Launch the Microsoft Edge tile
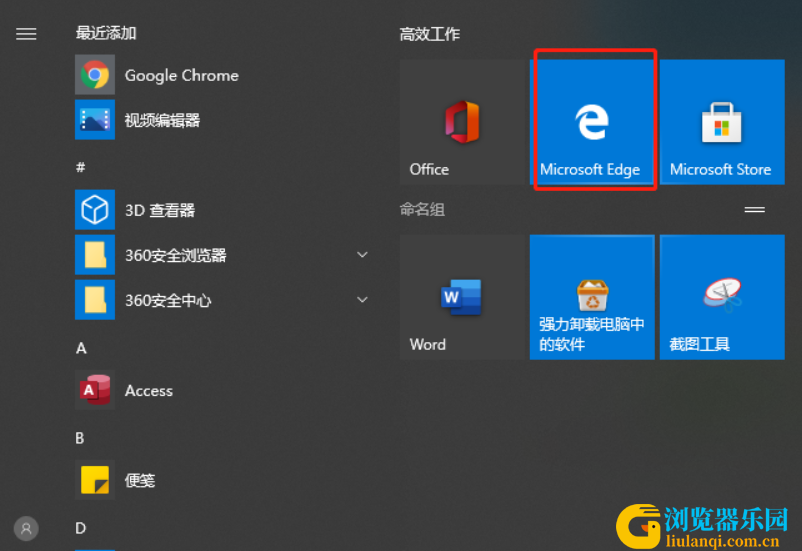 pyautogui.click(x=592, y=122)
